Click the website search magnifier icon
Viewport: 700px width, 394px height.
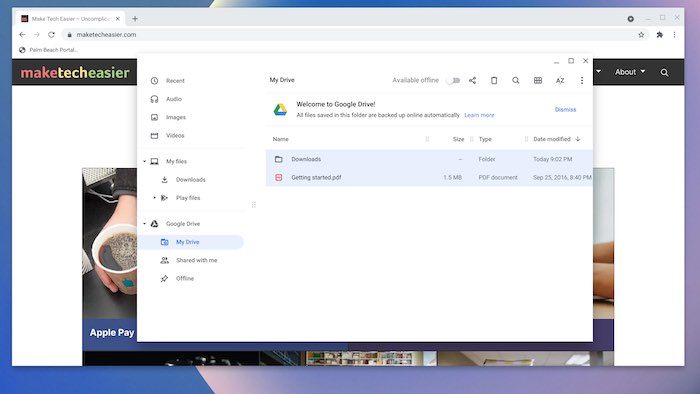pos(664,72)
